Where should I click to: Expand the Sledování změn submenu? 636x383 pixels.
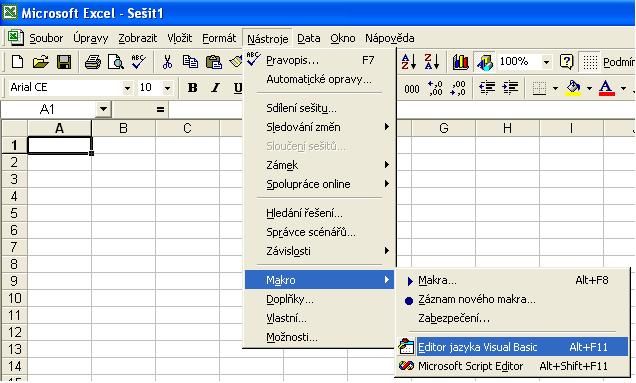coord(319,127)
